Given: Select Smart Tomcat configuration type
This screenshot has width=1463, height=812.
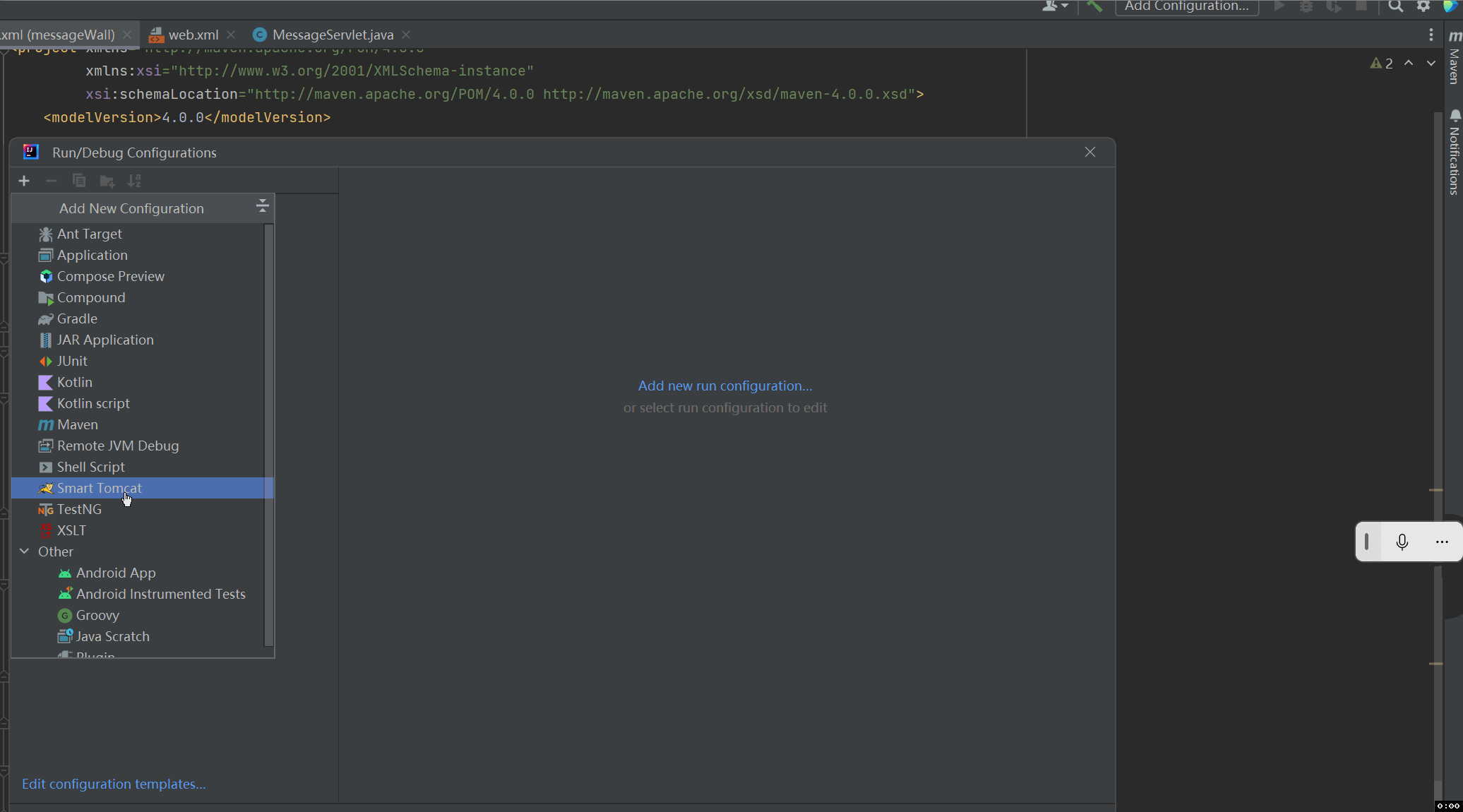Looking at the screenshot, I should tap(99, 488).
